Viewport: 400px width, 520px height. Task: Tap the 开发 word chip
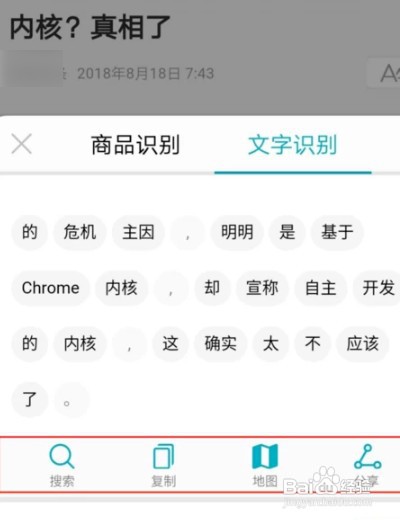click(x=378, y=288)
